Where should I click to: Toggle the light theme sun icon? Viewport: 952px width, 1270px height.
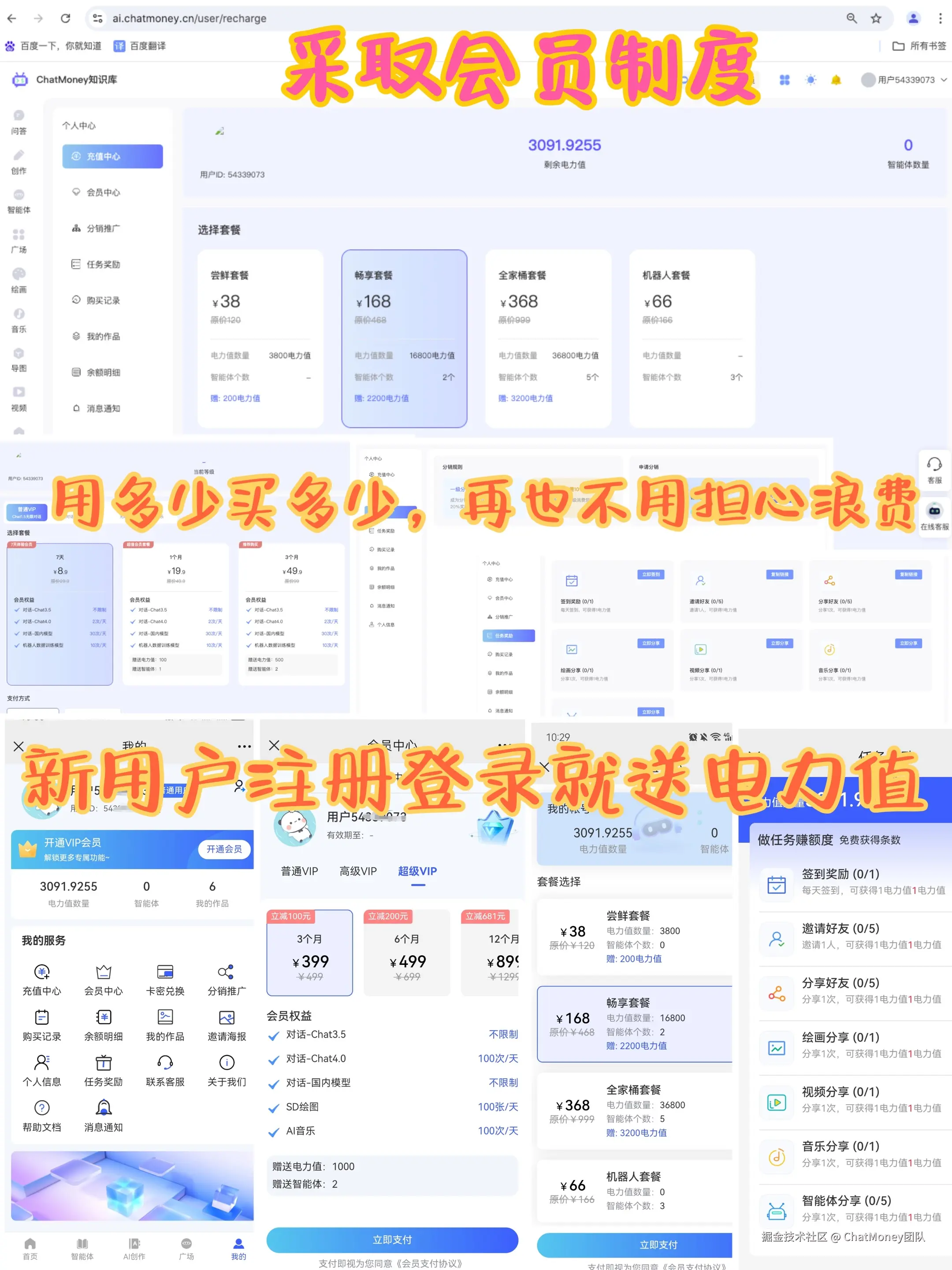(810, 80)
